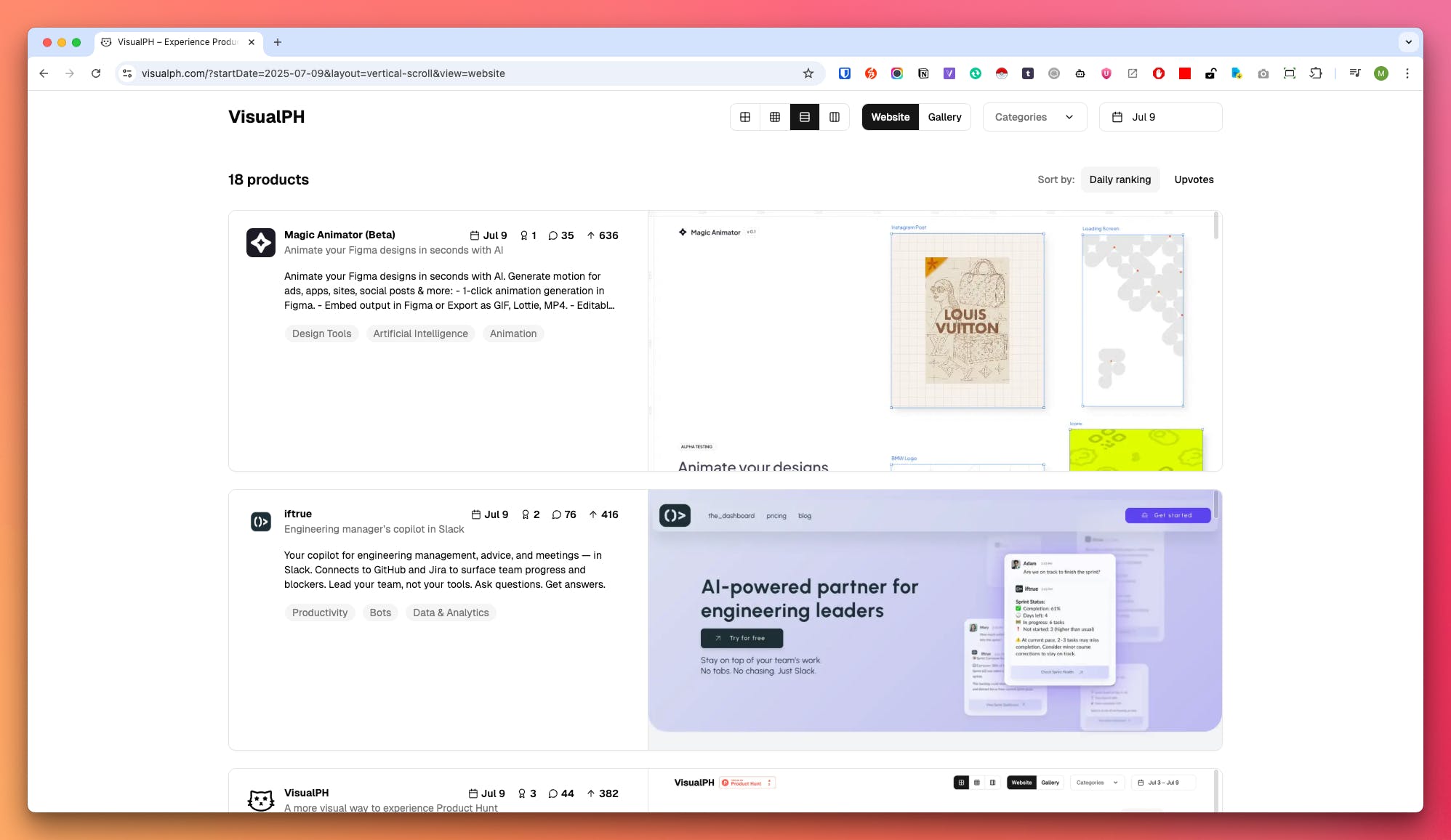The height and width of the screenshot is (840, 1451).
Task: Filter by the Productivity tag
Action: pyautogui.click(x=320, y=613)
